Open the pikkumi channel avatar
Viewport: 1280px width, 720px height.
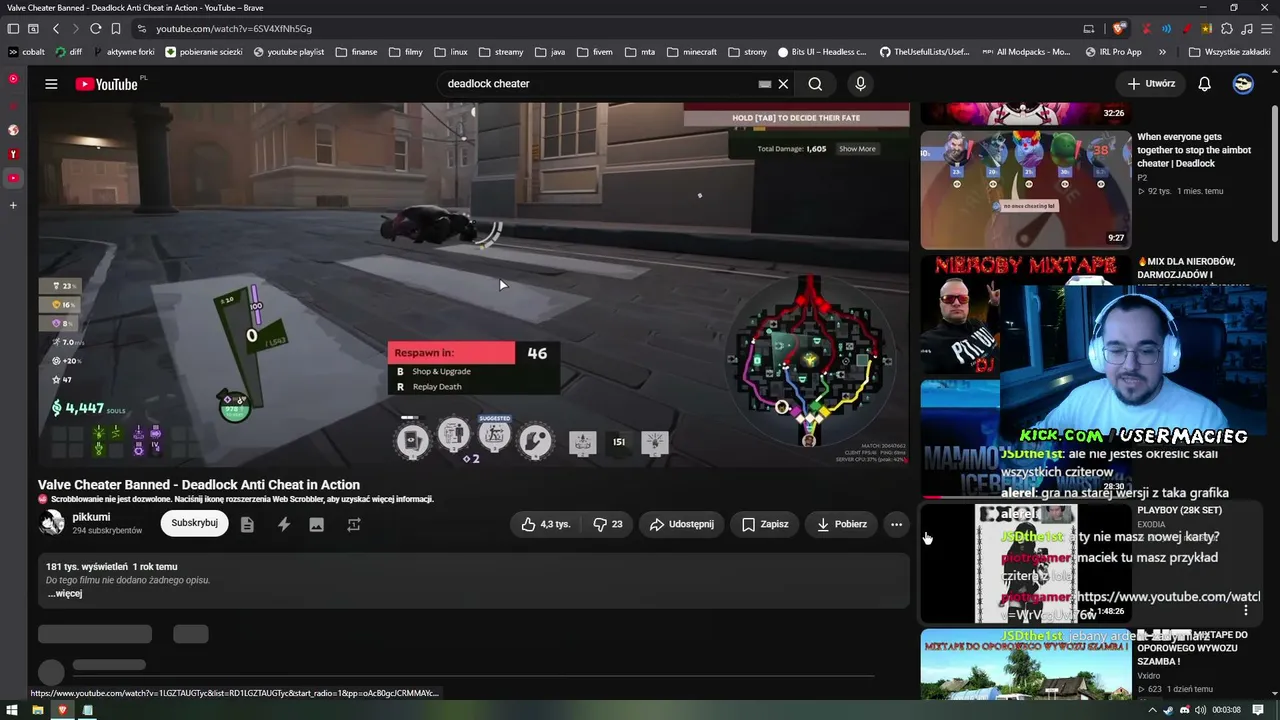51,523
